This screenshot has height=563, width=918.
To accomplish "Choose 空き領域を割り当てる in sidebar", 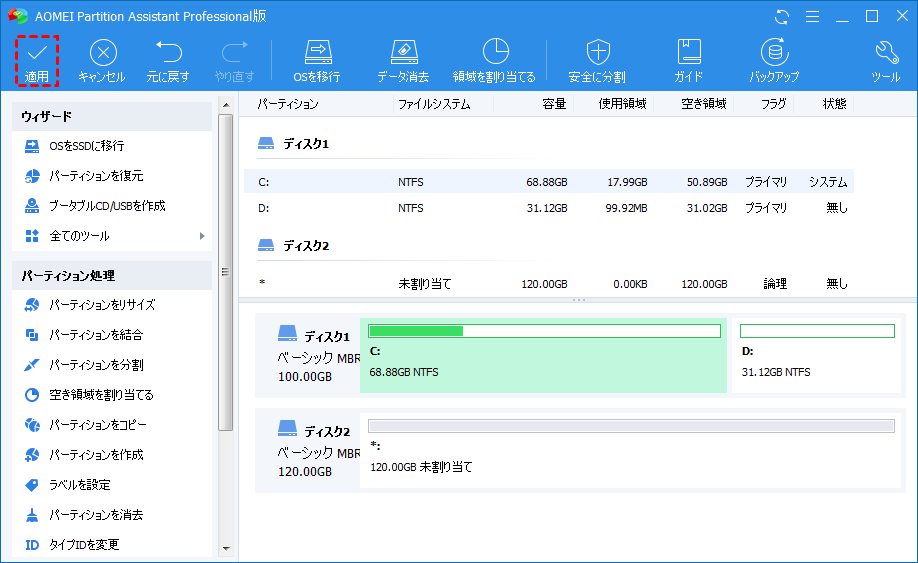I will 89,395.
